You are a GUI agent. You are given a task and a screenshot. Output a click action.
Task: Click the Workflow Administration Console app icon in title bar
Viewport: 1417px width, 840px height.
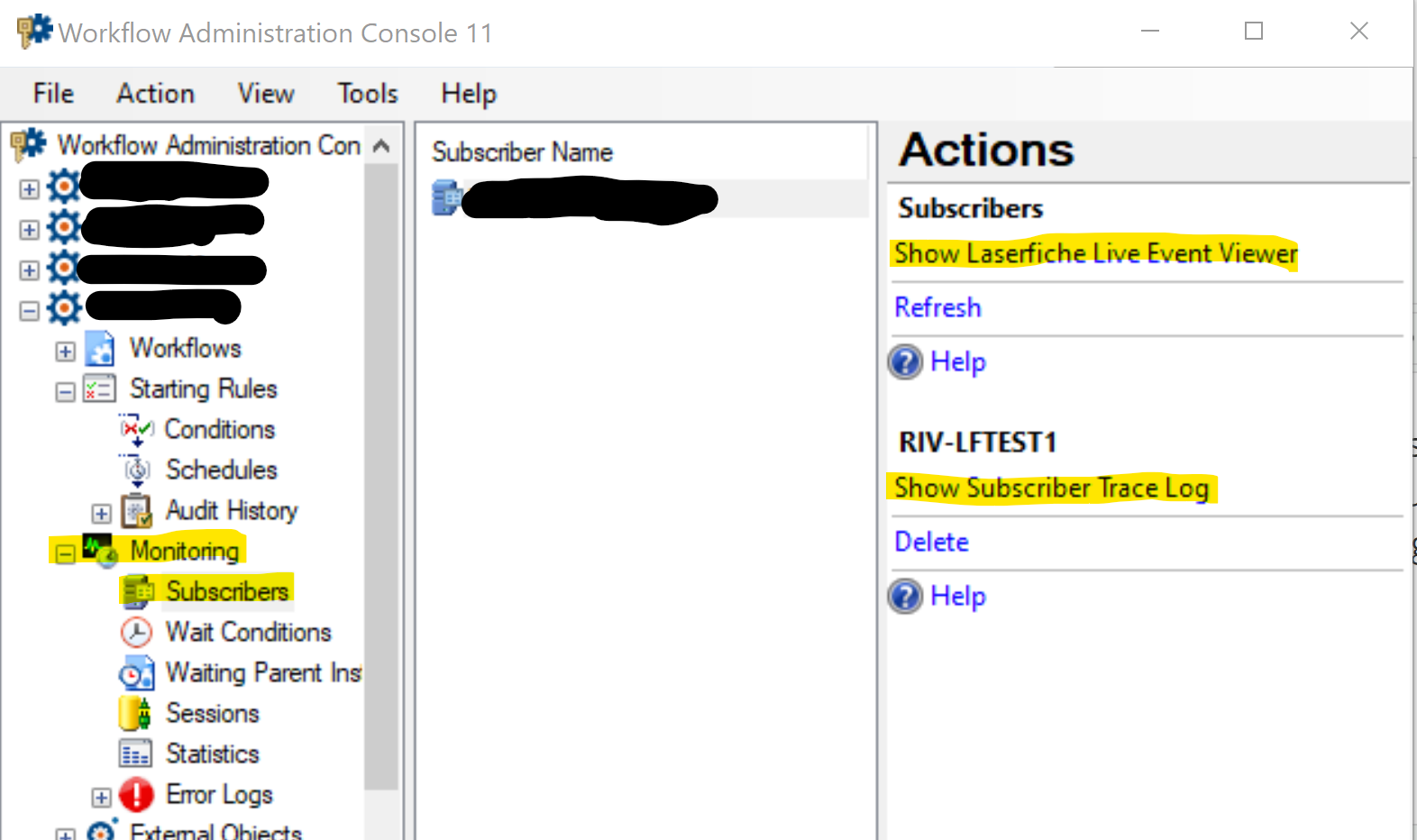click(34, 32)
